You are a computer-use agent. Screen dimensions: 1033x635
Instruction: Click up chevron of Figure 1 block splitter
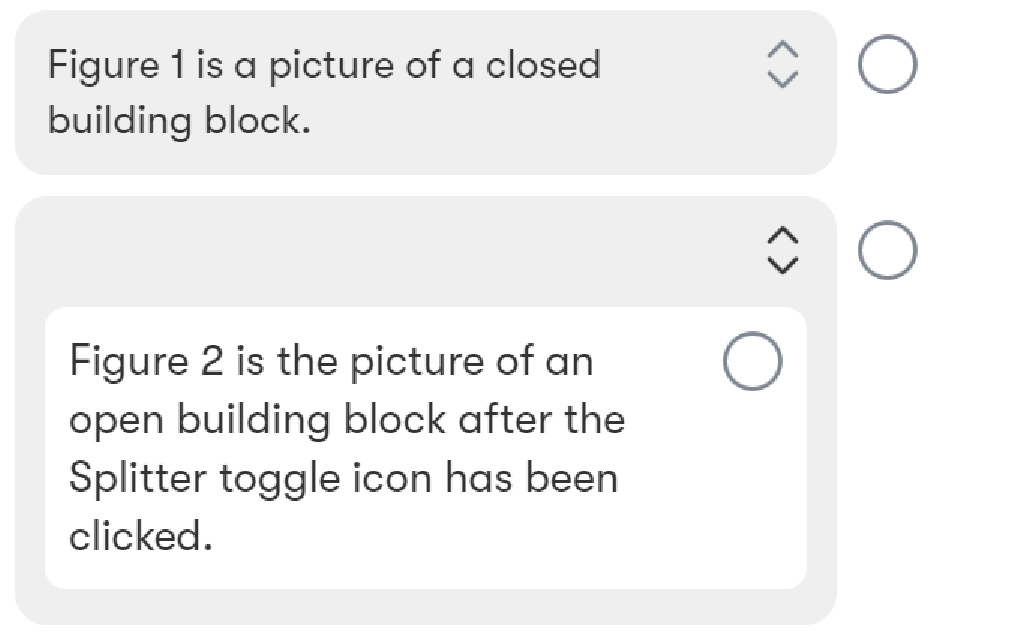point(783,50)
